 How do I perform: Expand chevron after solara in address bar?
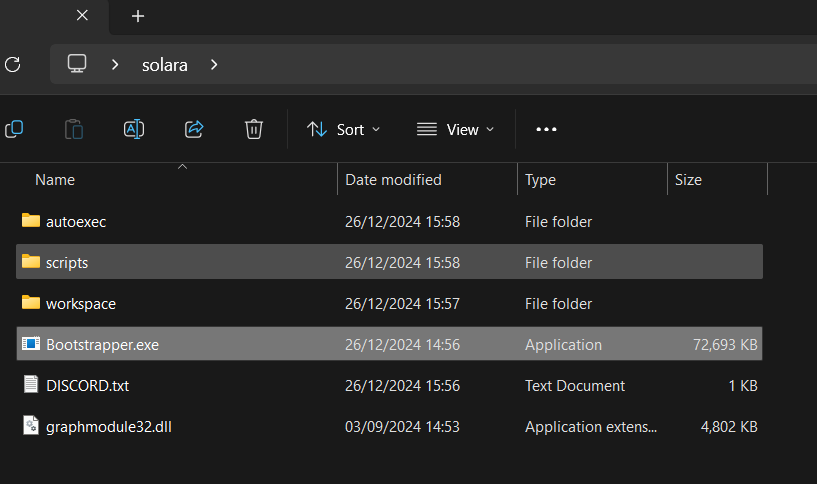(214, 65)
